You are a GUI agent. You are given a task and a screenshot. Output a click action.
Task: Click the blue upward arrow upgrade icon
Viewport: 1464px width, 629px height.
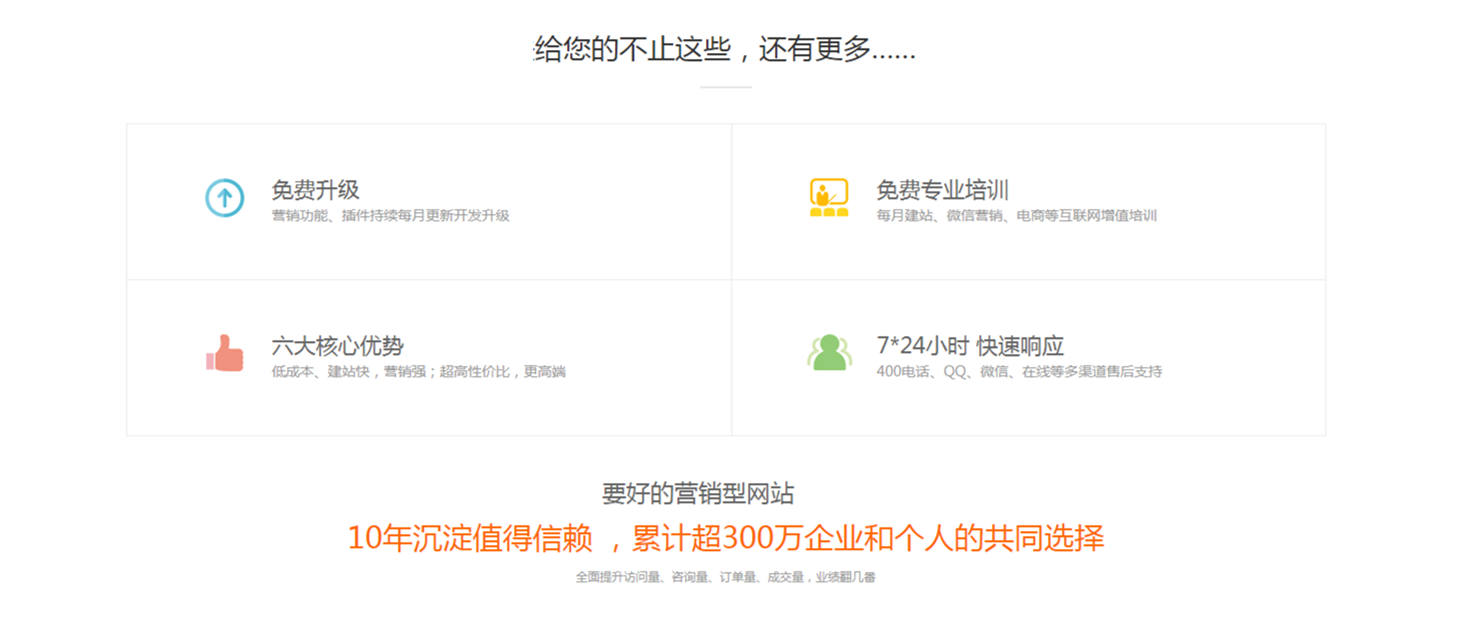click(x=224, y=198)
